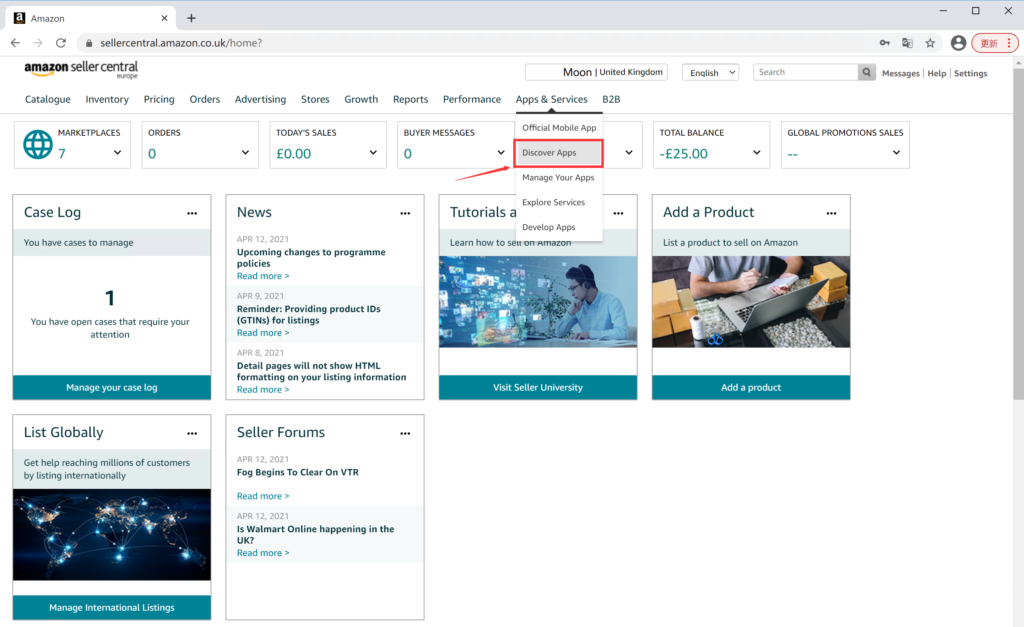Expand Total Balance dropdown
Viewport: 1024px width, 627px height.
point(756,153)
